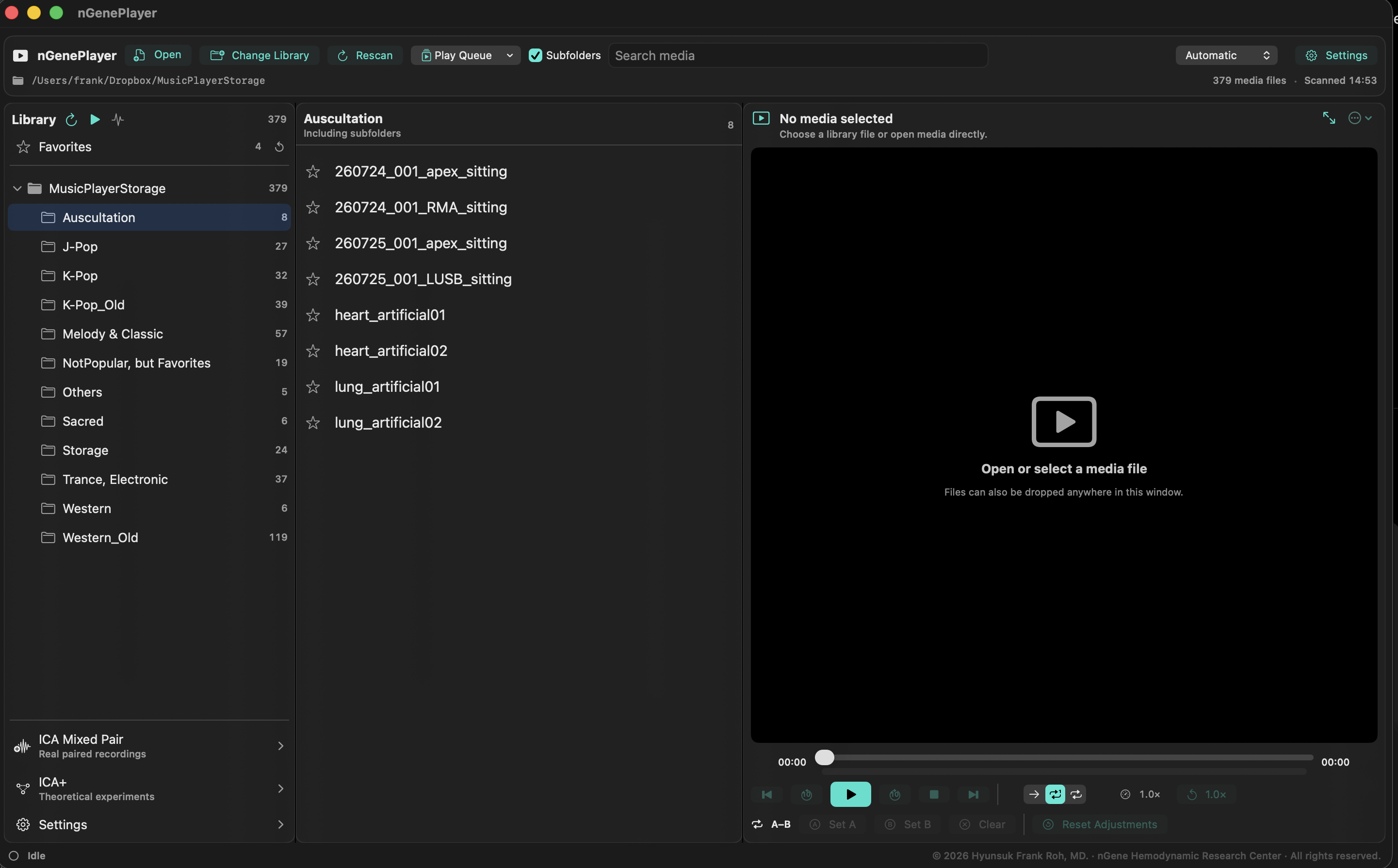
Task: Open the J-Pop folder
Action: pyautogui.click(x=149, y=247)
